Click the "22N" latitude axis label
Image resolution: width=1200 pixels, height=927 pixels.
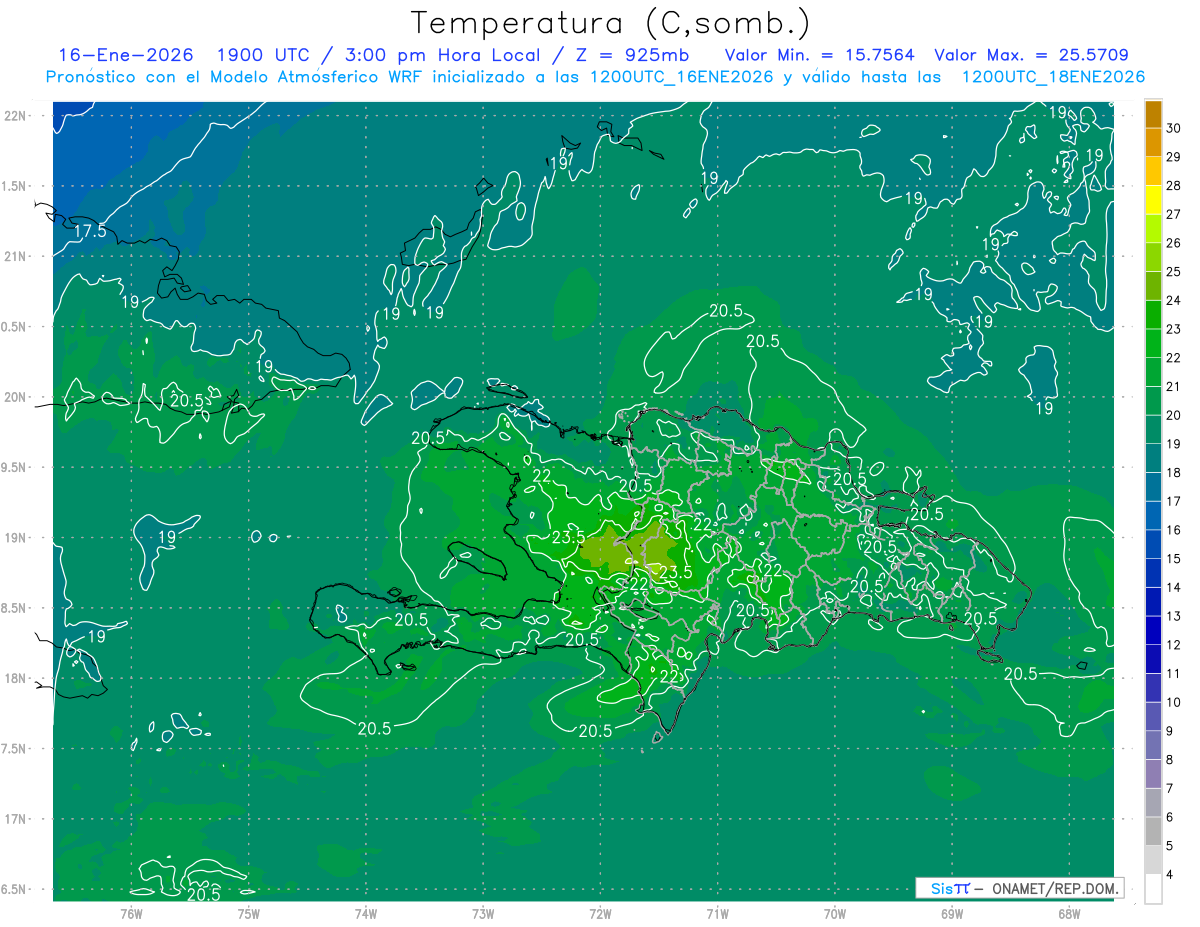[17, 116]
